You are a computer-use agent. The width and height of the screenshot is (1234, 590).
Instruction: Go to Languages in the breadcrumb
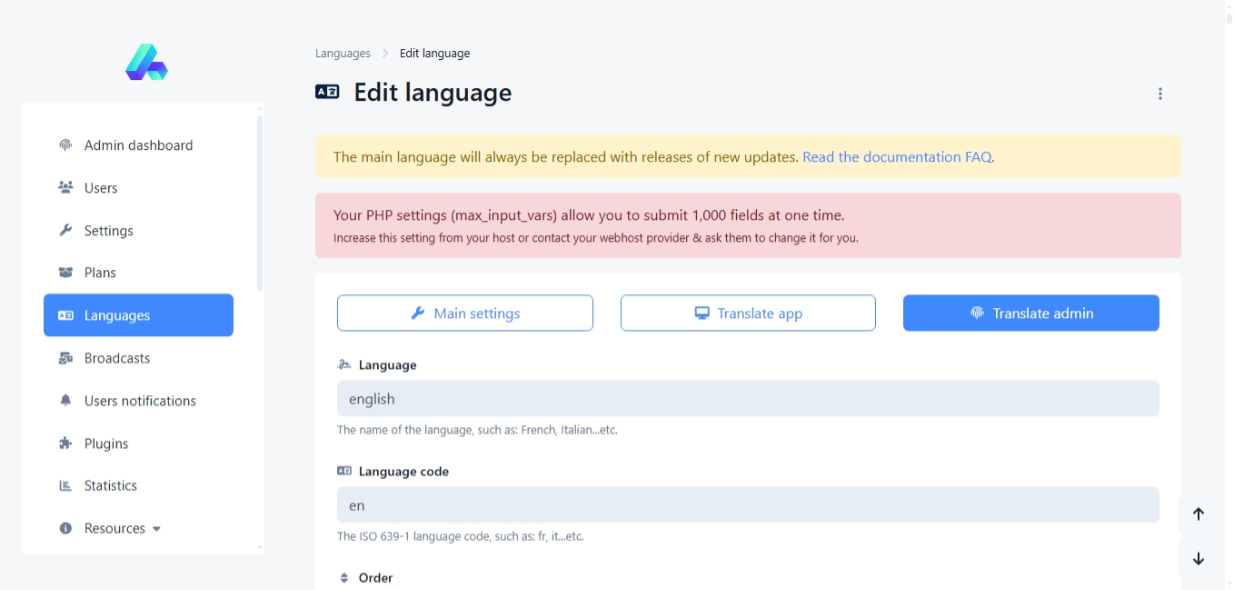[x=342, y=54]
